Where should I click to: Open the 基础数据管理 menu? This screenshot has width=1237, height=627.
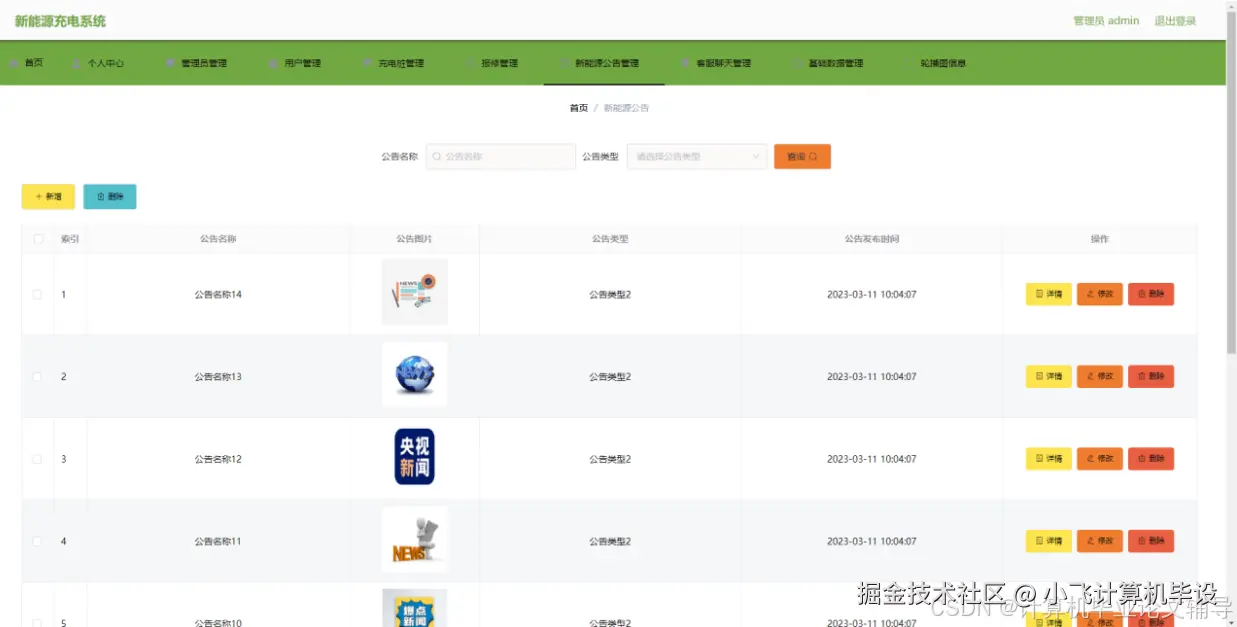coord(831,62)
